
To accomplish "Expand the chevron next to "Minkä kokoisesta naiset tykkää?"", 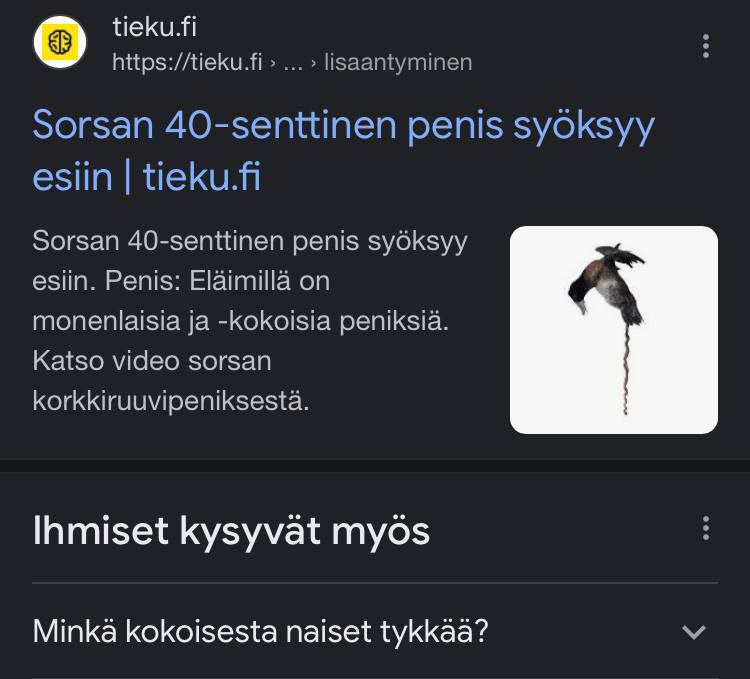I will pyautogui.click(x=693, y=632).
